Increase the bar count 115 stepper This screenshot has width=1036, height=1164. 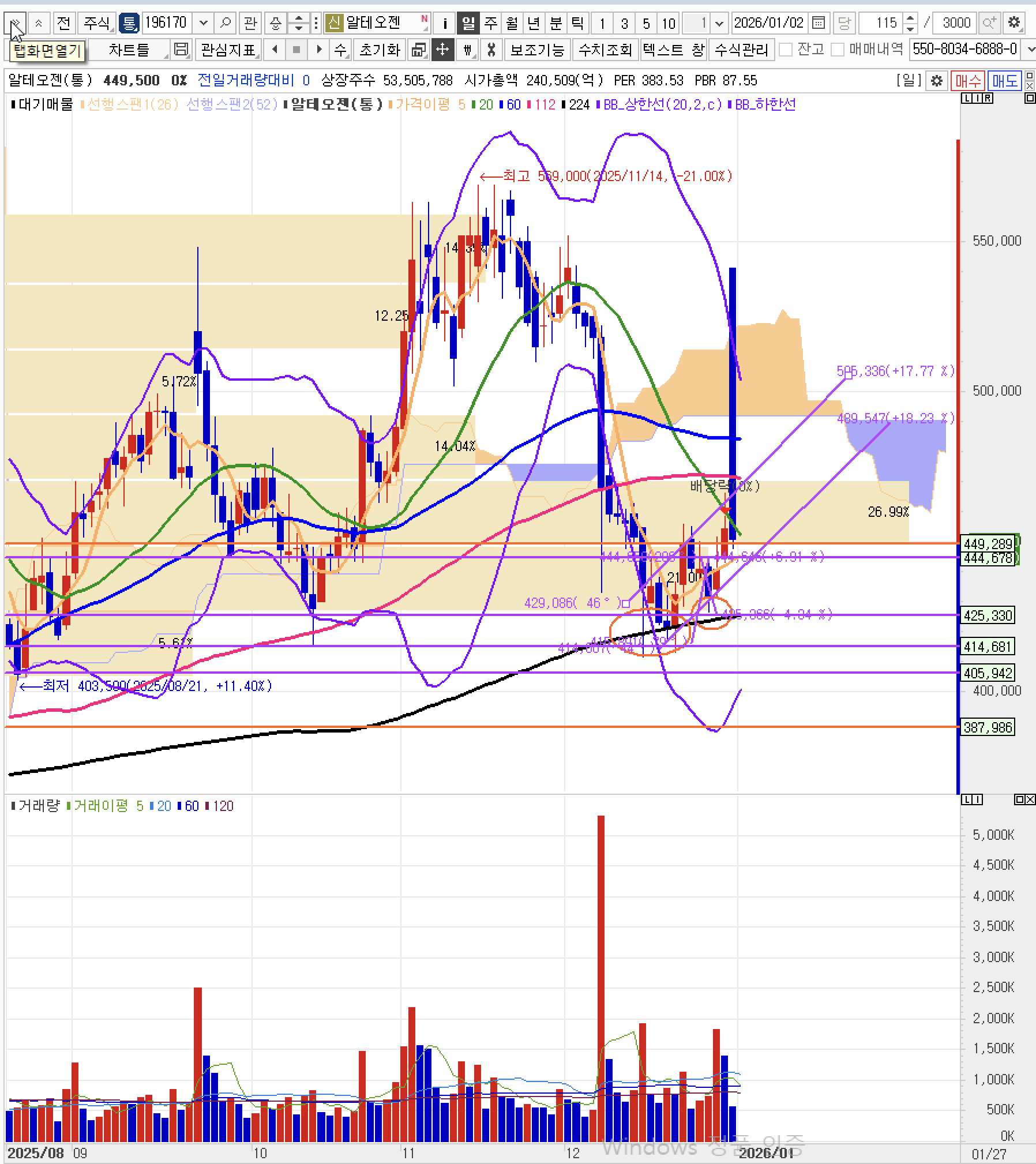click(910, 18)
